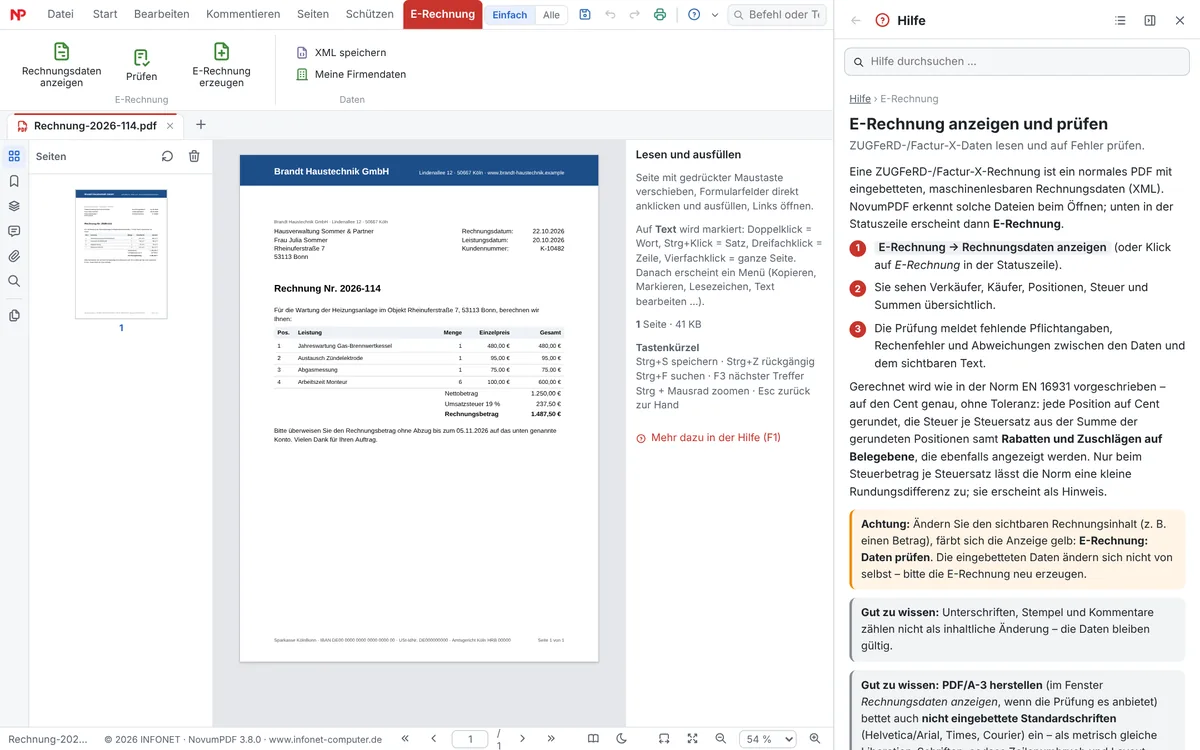Click the Hilfe breadcrumb link
Image resolution: width=1200 pixels, height=750 pixels.
tap(860, 99)
